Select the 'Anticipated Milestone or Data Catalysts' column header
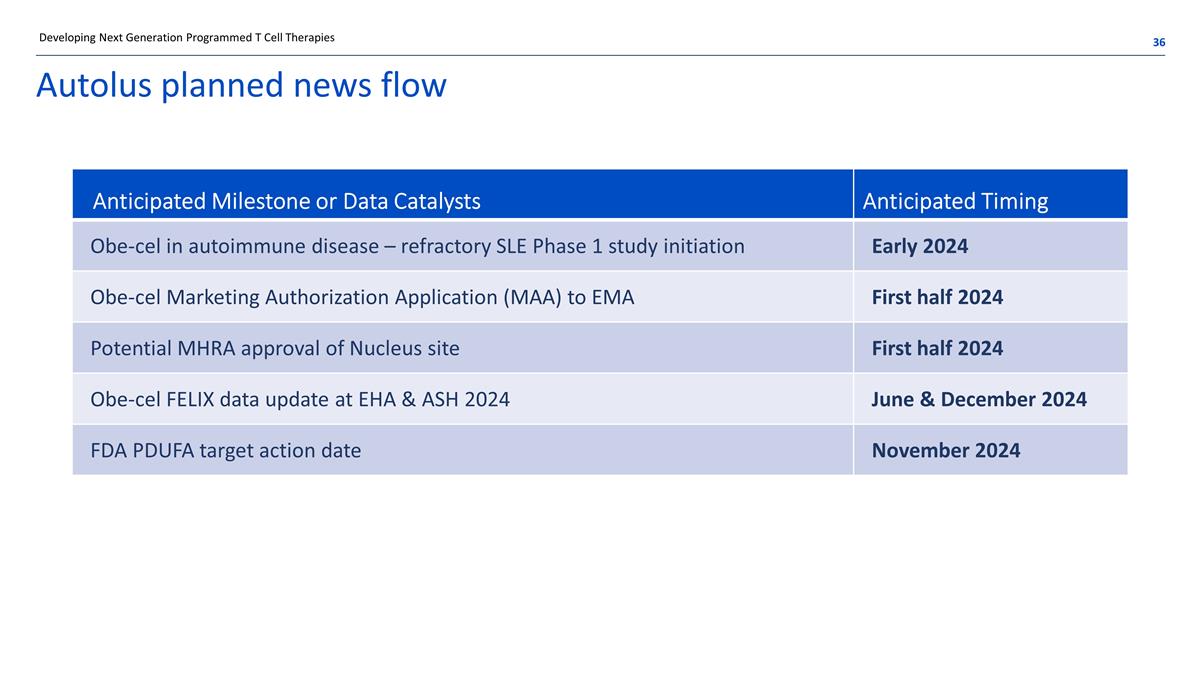 286,202
